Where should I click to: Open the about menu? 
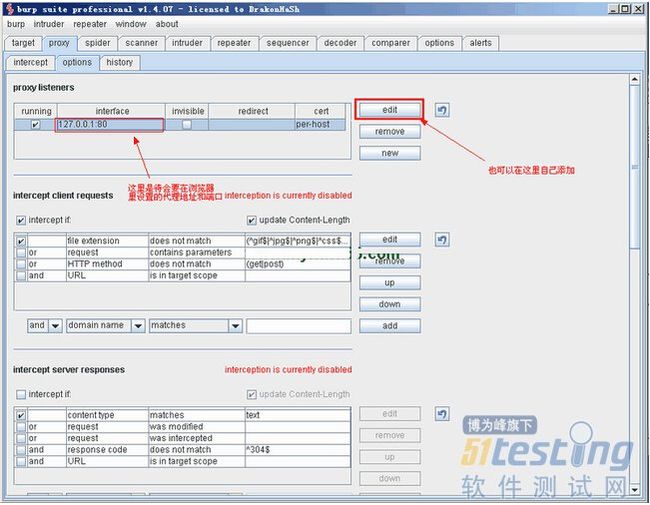[x=167, y=24]
